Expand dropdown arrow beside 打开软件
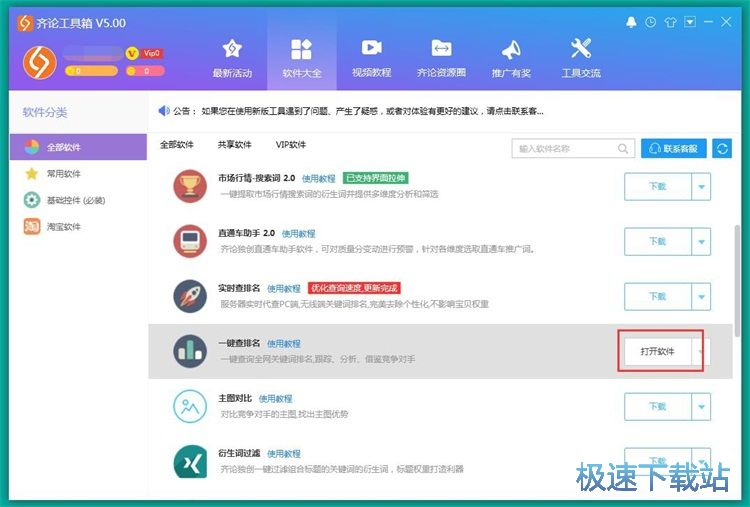 pos(701,352)
